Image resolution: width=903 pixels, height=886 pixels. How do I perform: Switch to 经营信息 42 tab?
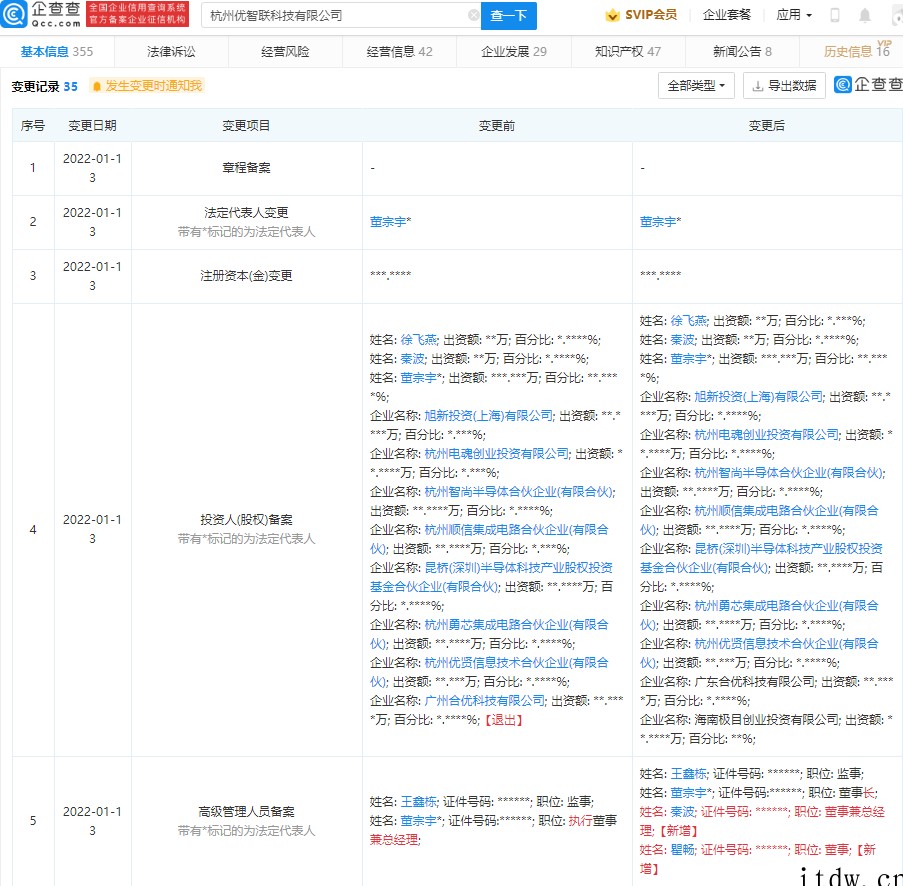(x=399, y=52)
